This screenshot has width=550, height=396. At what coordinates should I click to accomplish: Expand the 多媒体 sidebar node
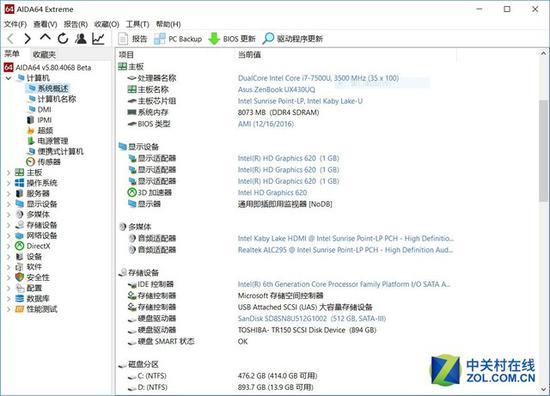point(8,215)
